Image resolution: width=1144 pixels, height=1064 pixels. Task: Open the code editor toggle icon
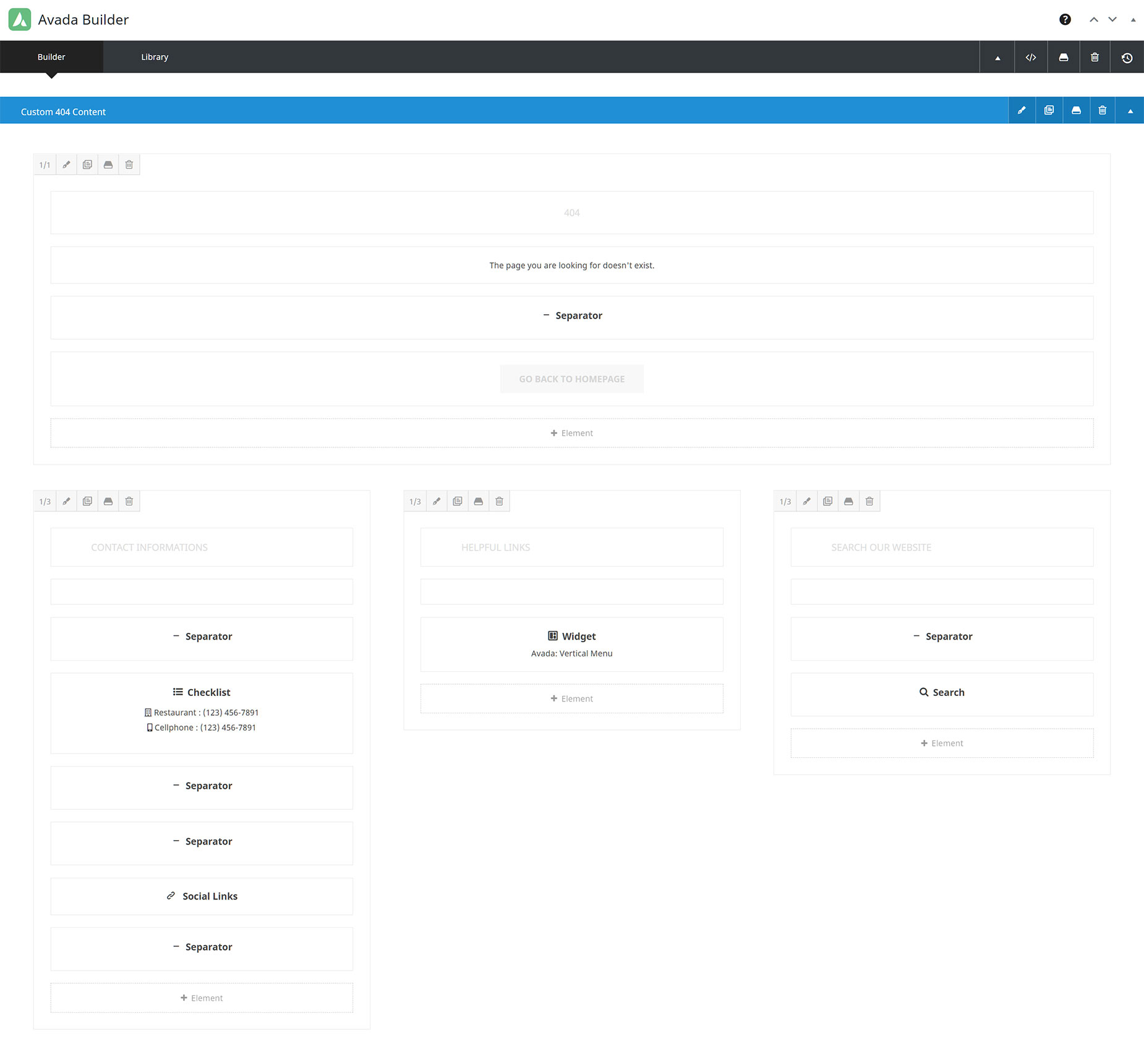click(1031, 57)
